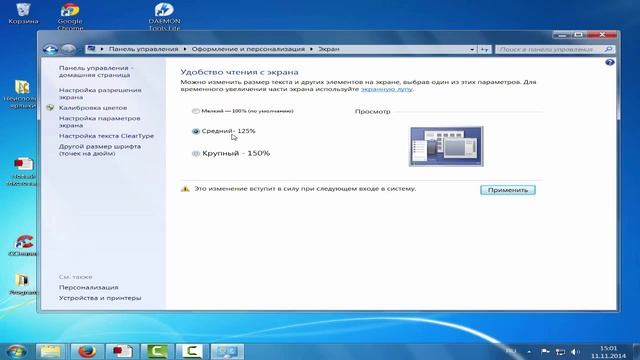Open the help question-mark icon
640x360 pixels.
click(x=610, y=62)
